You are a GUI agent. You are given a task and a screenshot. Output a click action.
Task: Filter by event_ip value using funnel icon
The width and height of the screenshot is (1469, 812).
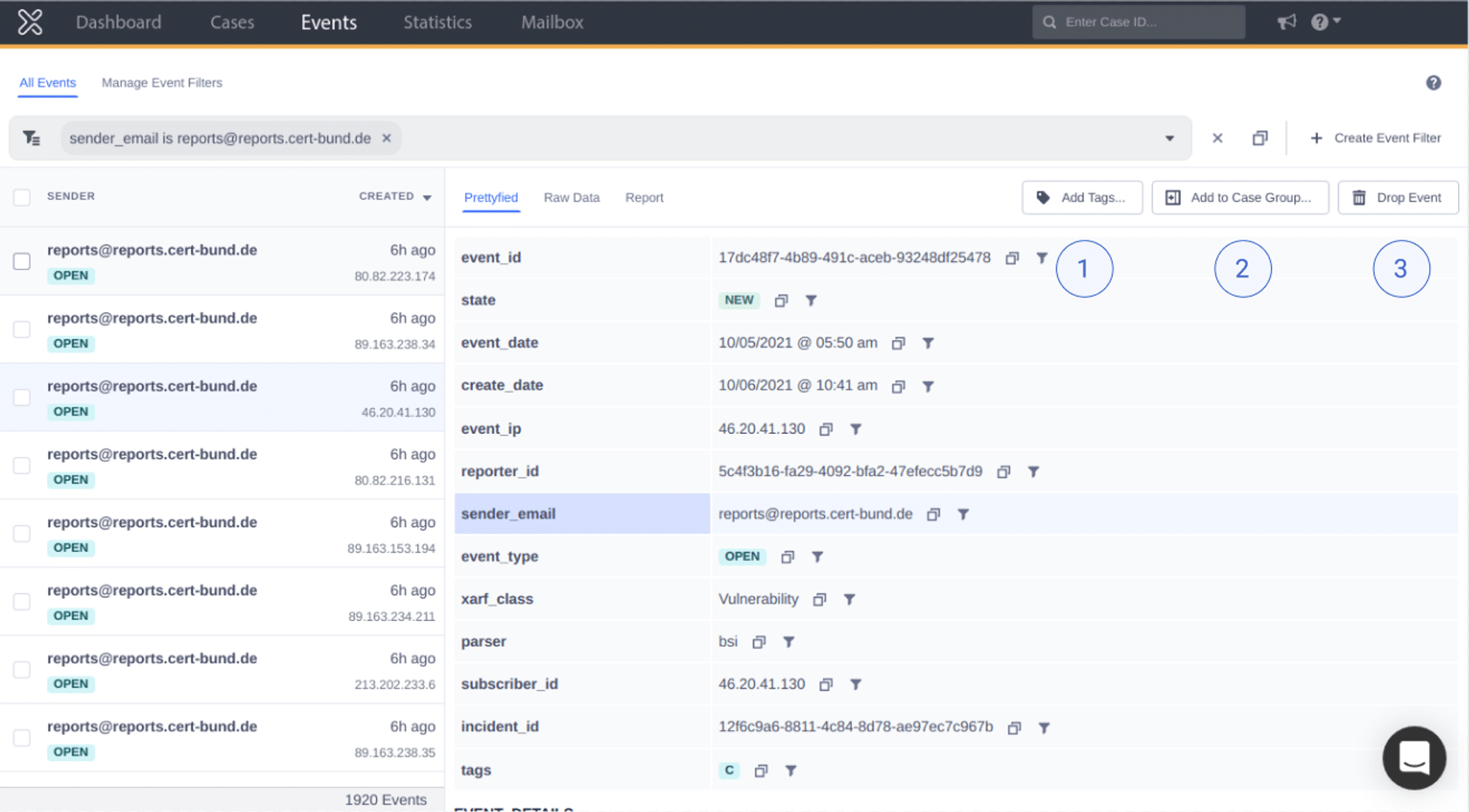856,429
